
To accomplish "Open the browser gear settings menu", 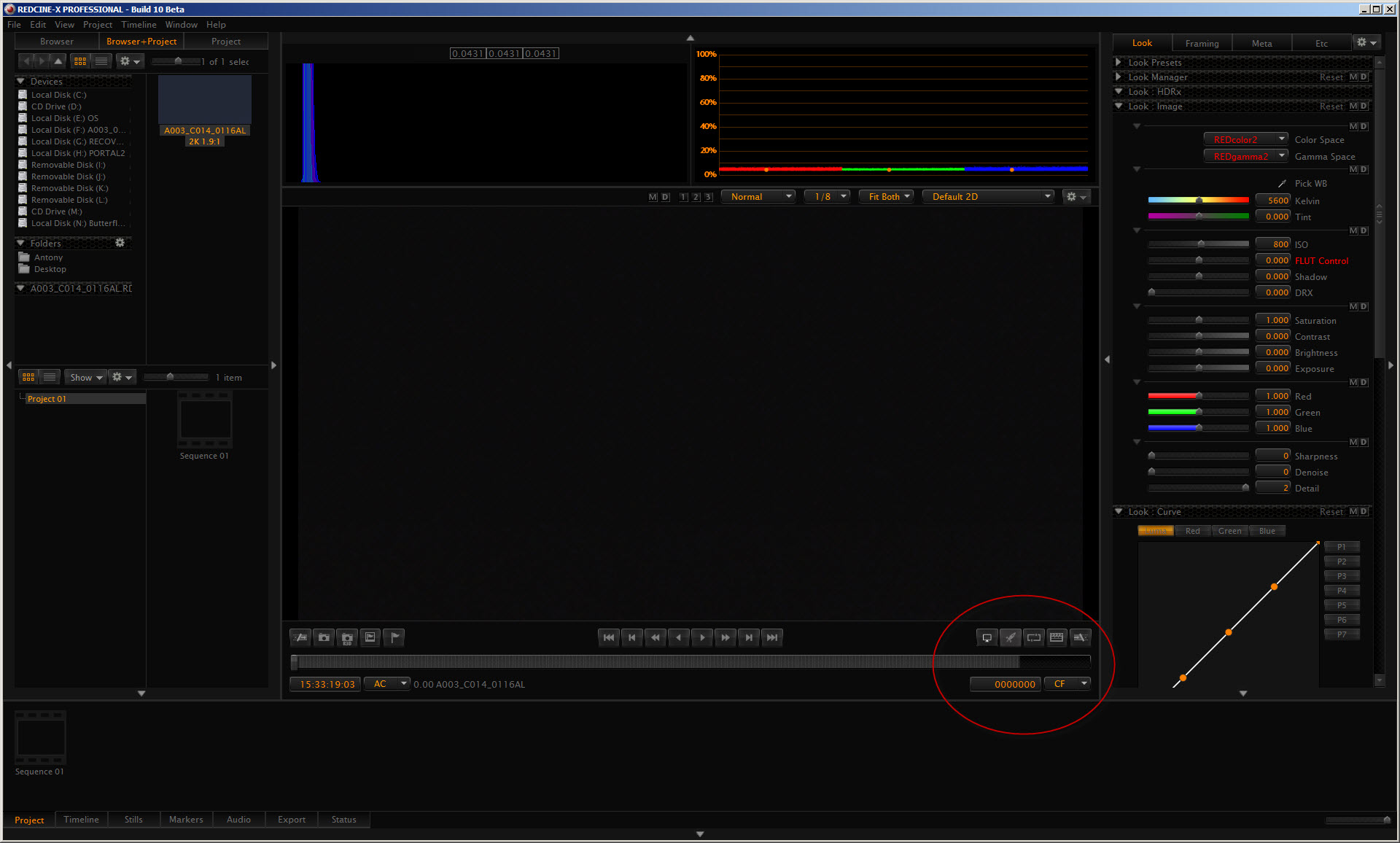I will (x=129, y=61).
